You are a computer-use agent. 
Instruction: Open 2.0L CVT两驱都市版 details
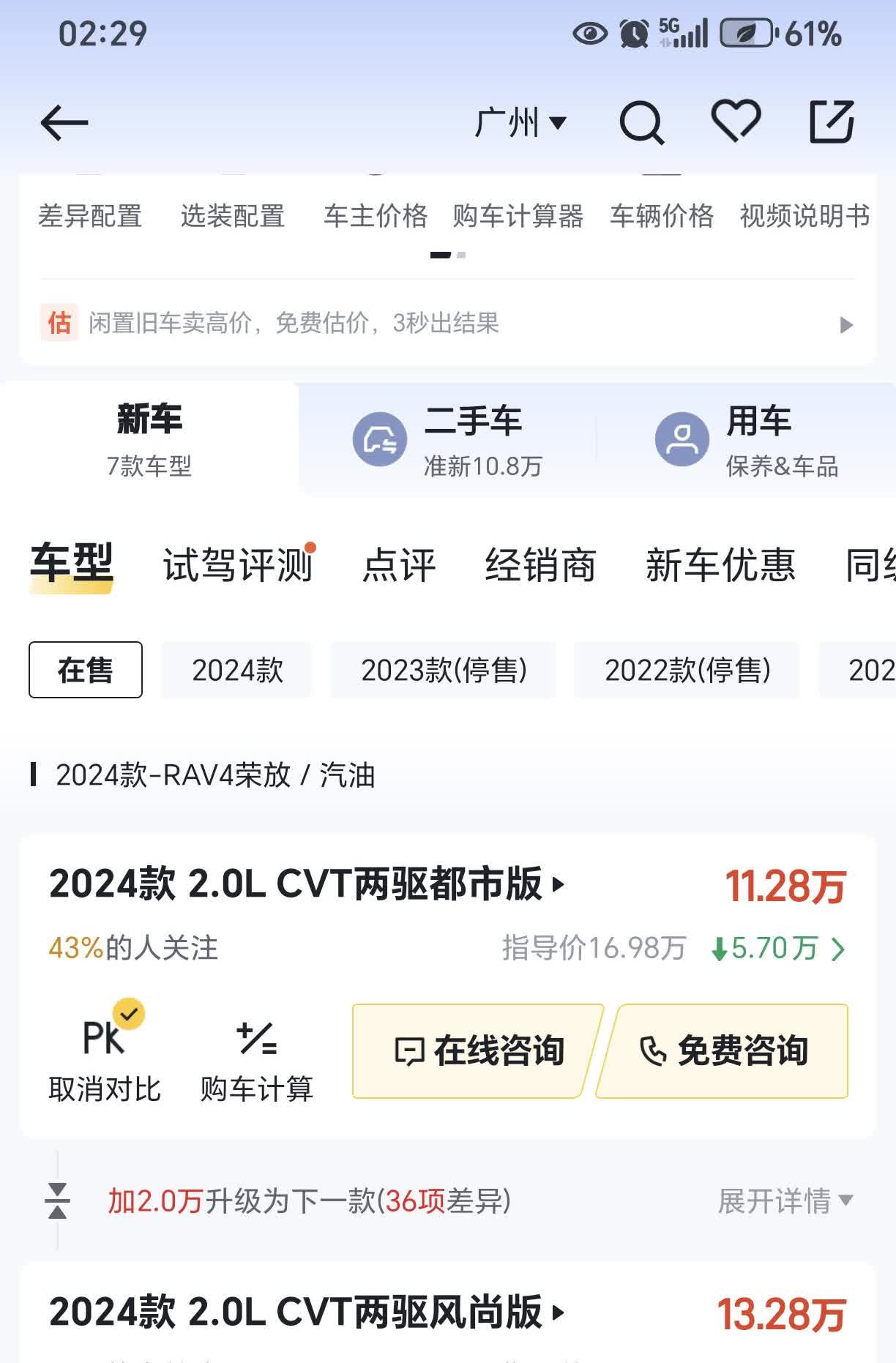307,884
